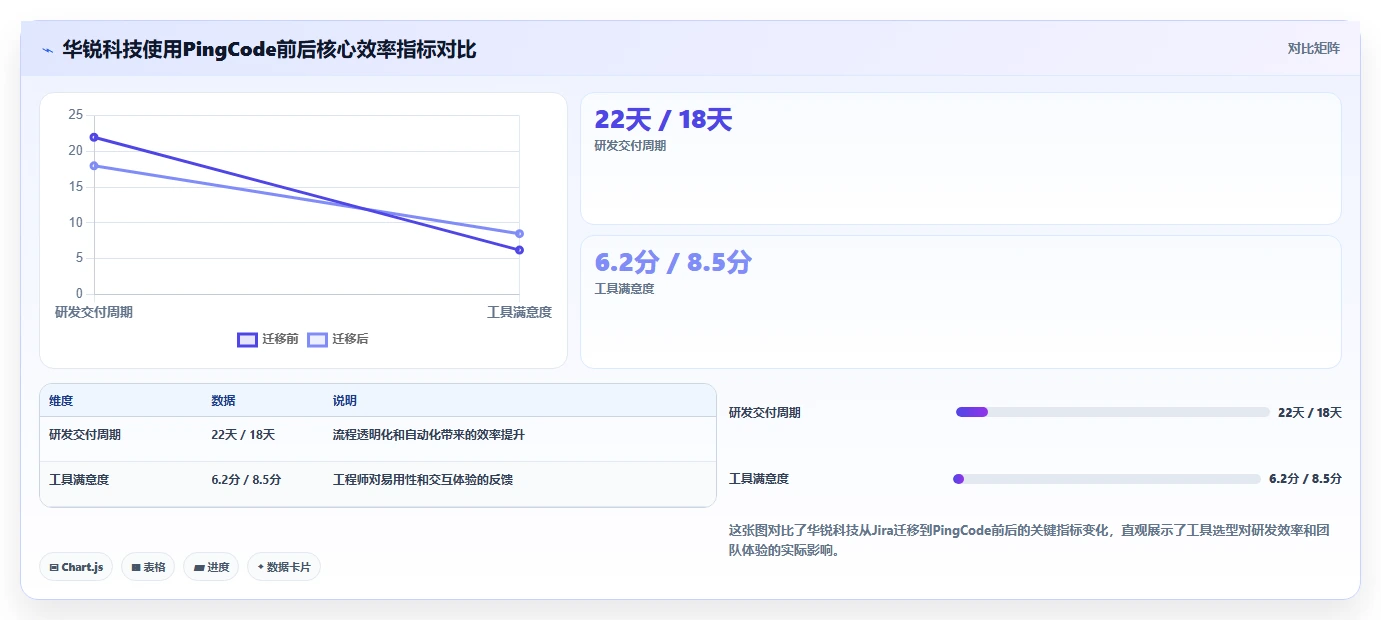Click the 研发交付周期 label beside progress bar

pos(765,413)
